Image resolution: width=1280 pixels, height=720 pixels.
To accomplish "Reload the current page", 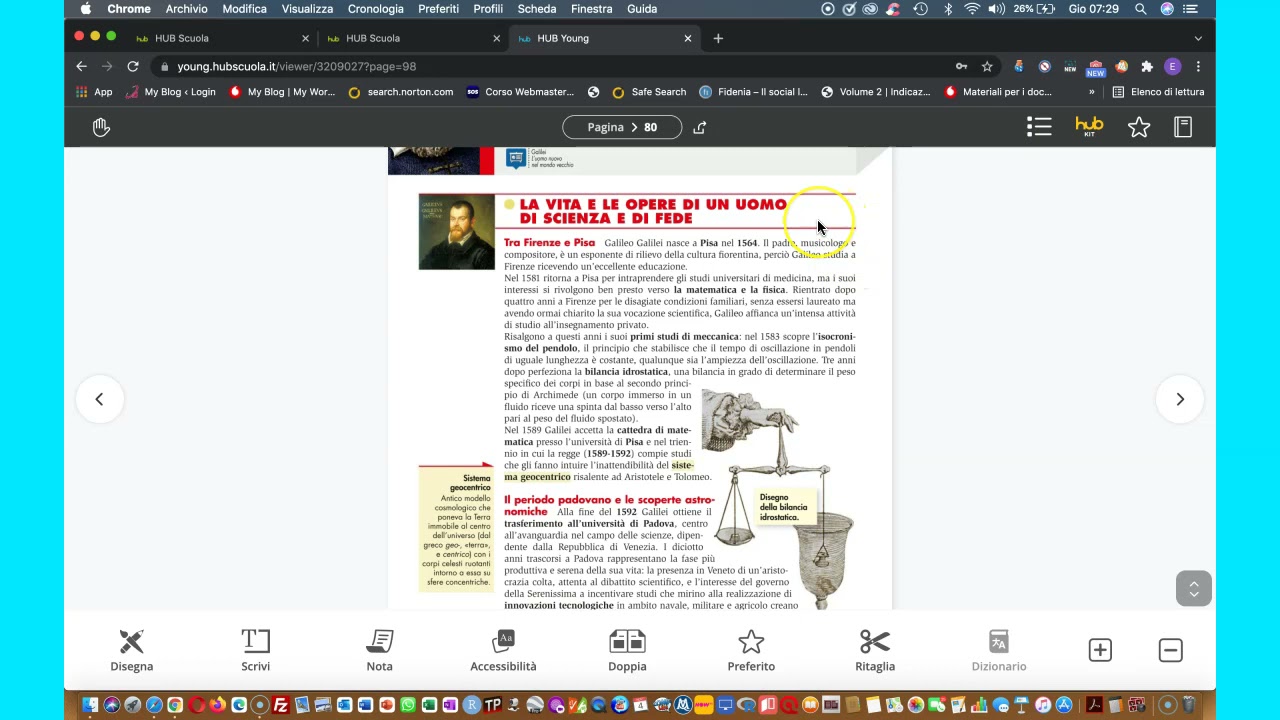I will coord(132,66).
